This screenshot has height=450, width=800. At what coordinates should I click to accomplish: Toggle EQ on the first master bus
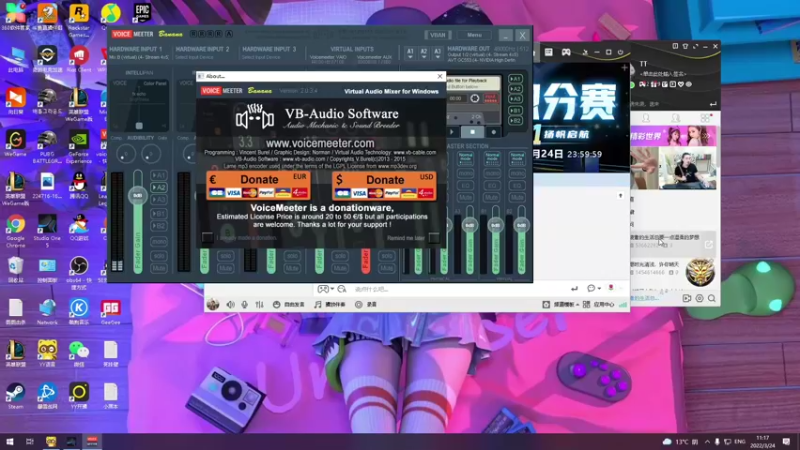pyautogui.click(x=466, y=185)
